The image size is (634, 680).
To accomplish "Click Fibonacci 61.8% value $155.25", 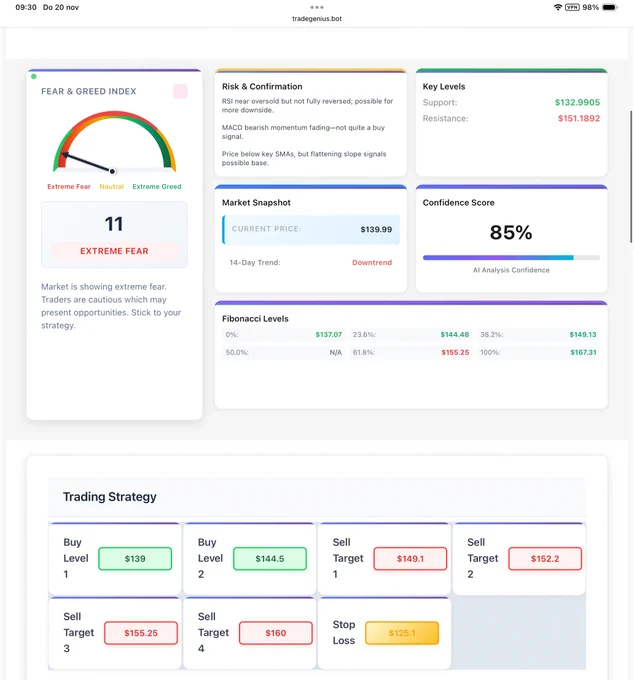I will click(x=455, y=353).
